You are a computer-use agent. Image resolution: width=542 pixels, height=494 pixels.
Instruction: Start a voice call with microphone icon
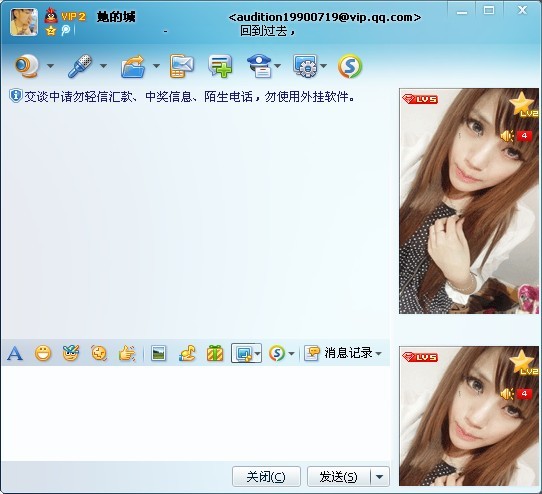click(x=80, y=66)
